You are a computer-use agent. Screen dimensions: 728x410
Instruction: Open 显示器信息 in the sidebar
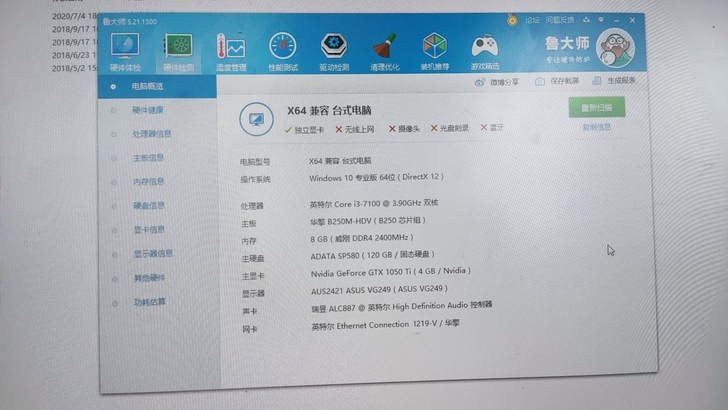tap(153, 254)
